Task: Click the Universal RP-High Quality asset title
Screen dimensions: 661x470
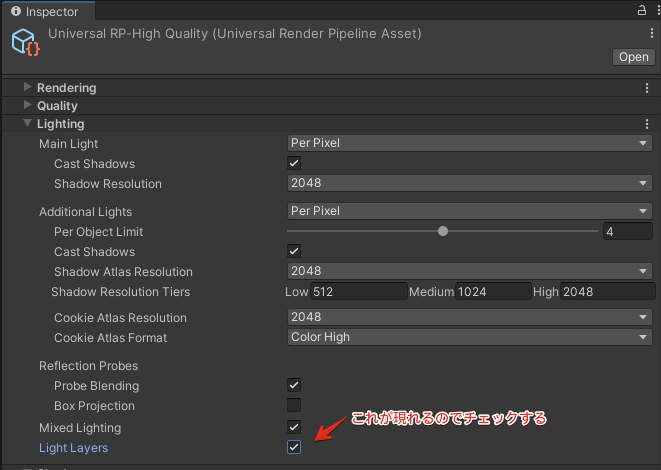Action: 235,34
